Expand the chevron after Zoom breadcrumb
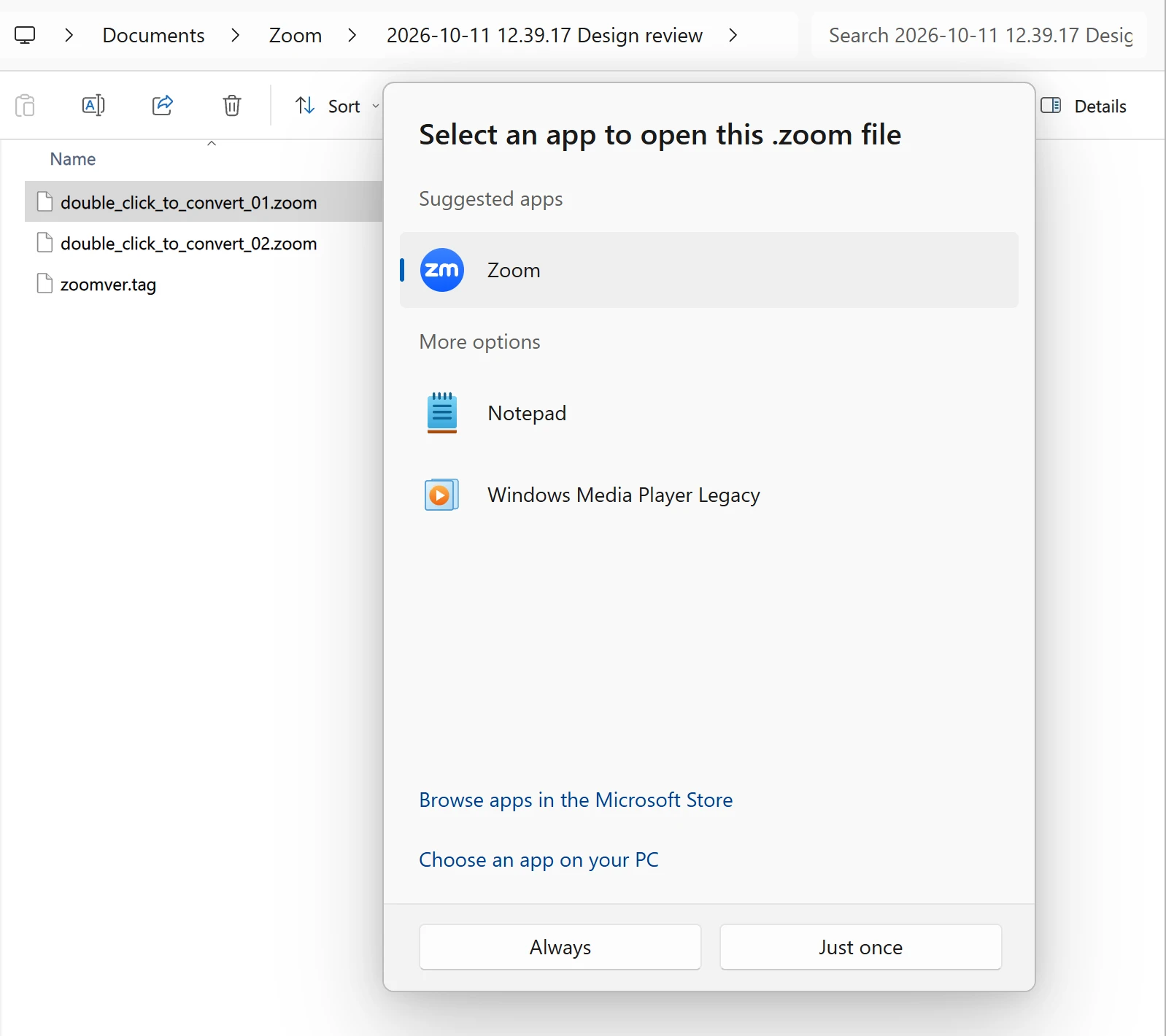 click(352, 35)
